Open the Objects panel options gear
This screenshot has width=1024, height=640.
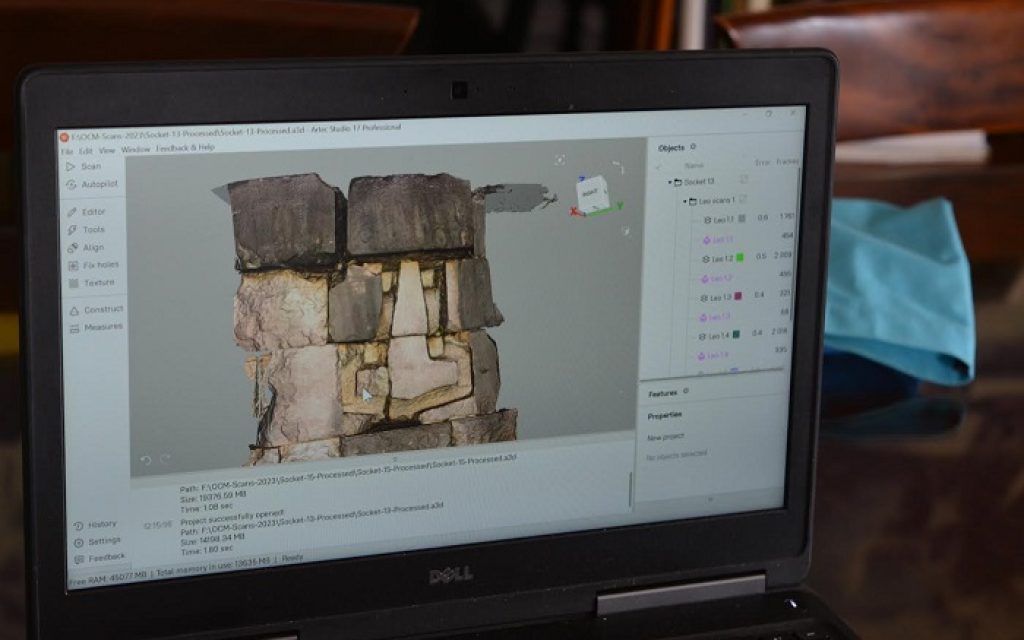(x=693, y=147)
